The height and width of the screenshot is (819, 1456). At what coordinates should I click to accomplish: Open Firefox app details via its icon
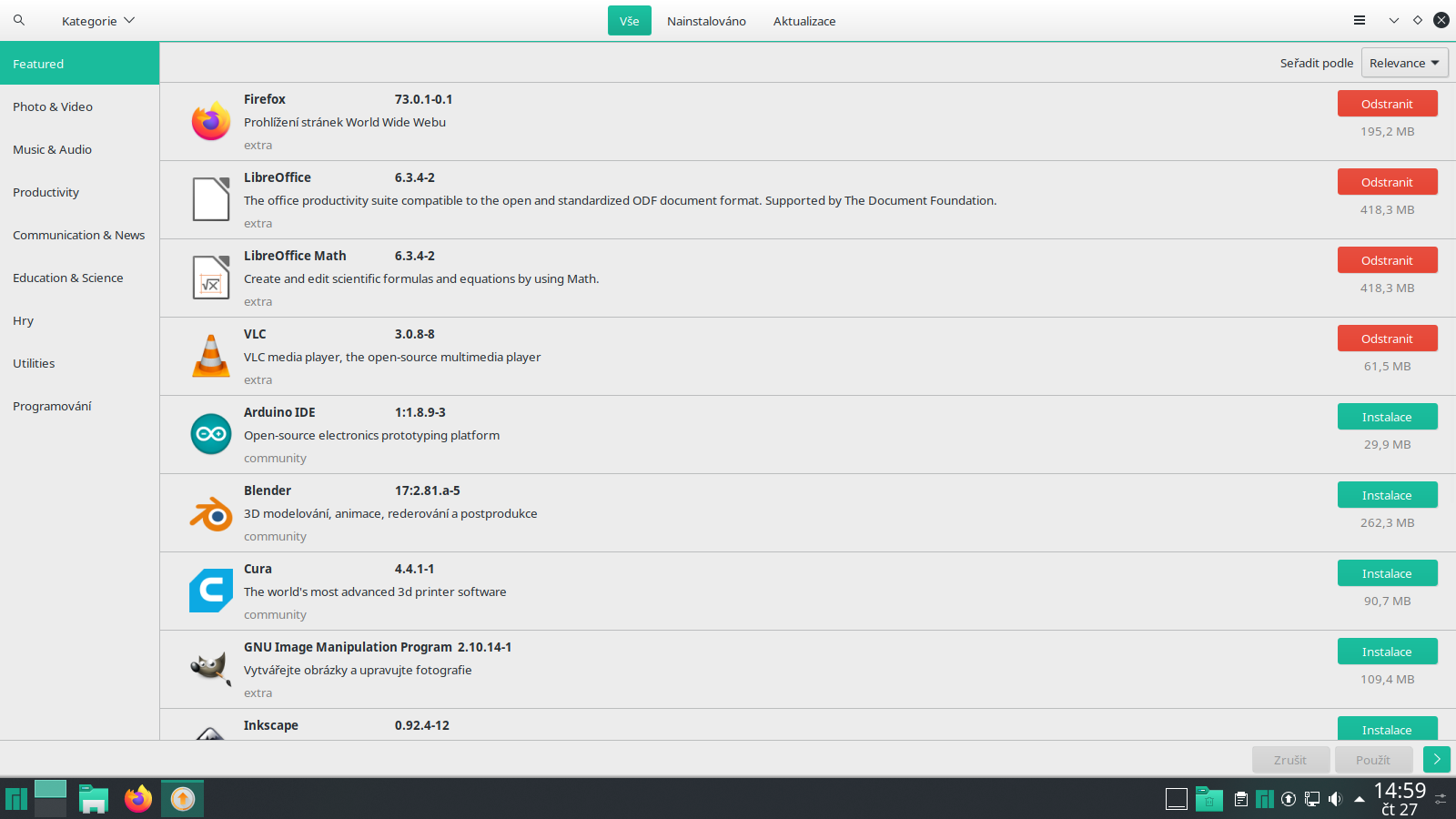click(x=210, y=121)
